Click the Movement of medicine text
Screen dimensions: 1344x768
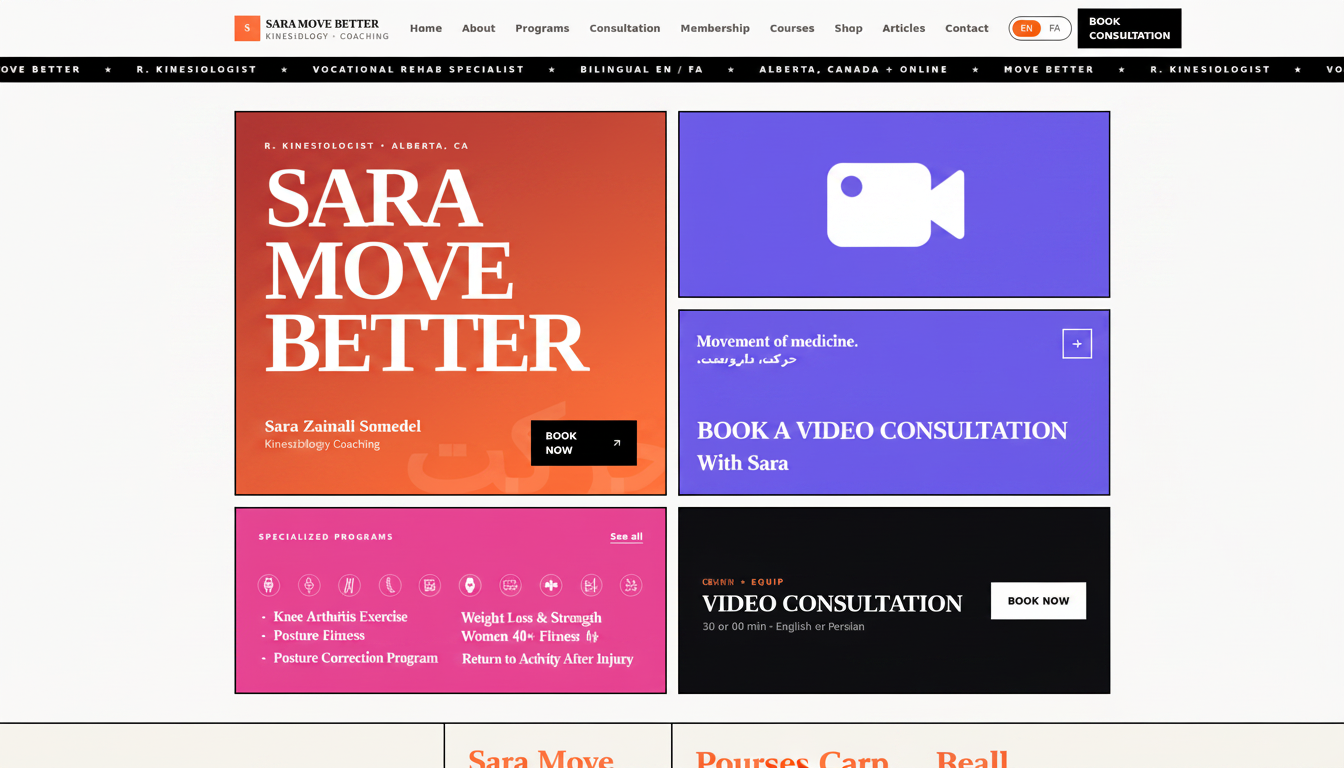click(777, 341)
